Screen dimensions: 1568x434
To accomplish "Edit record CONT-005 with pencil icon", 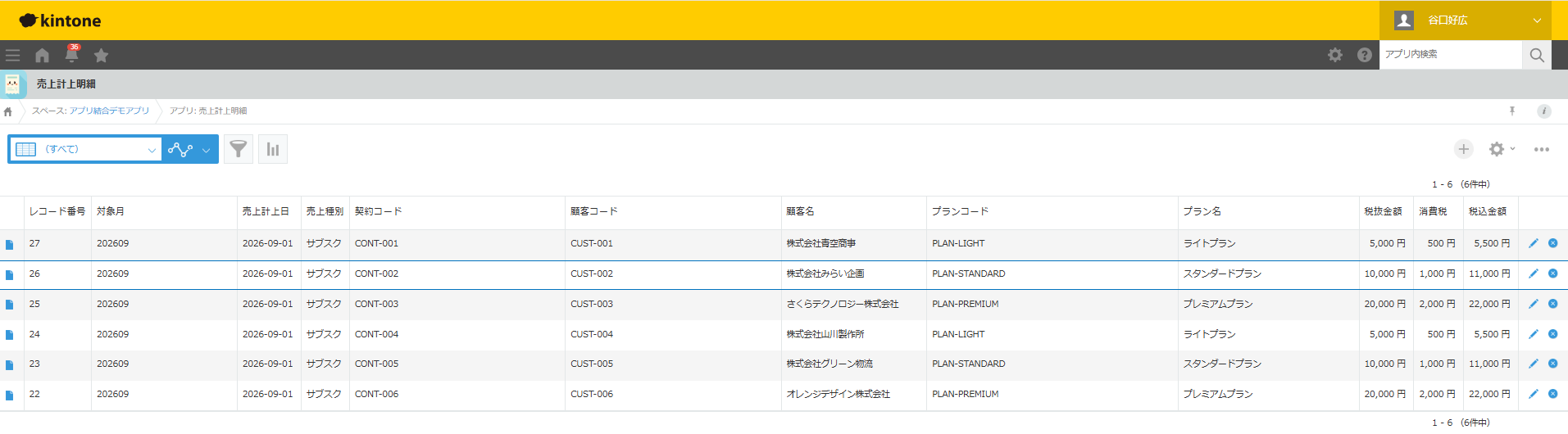I will click(1533, 364).
